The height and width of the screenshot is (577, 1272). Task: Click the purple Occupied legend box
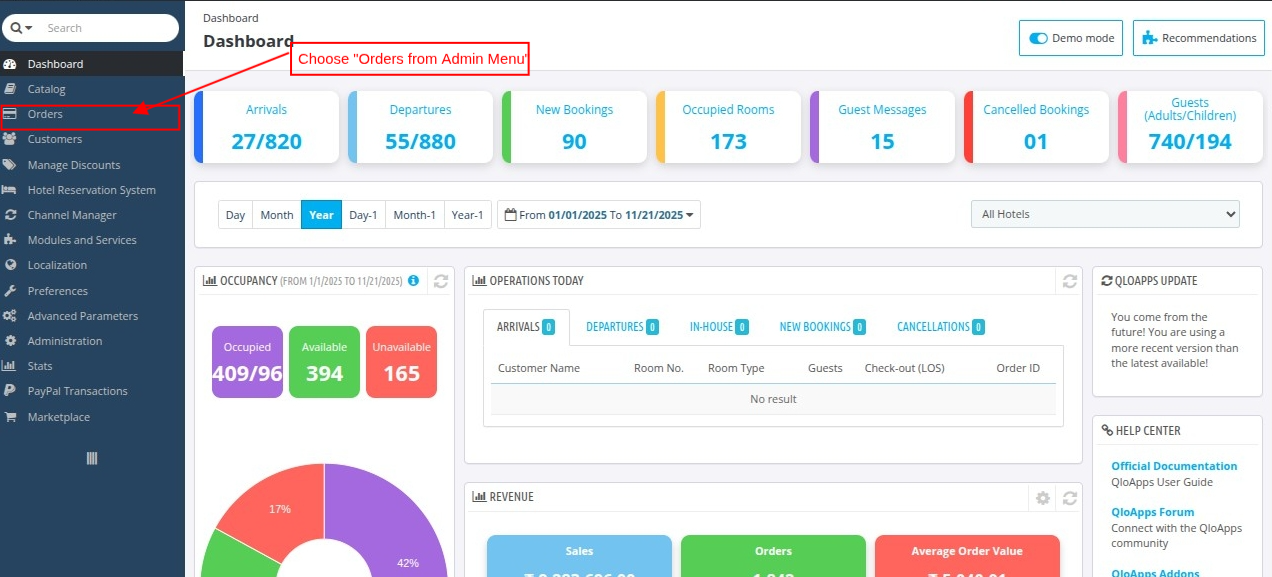(247, 361)
